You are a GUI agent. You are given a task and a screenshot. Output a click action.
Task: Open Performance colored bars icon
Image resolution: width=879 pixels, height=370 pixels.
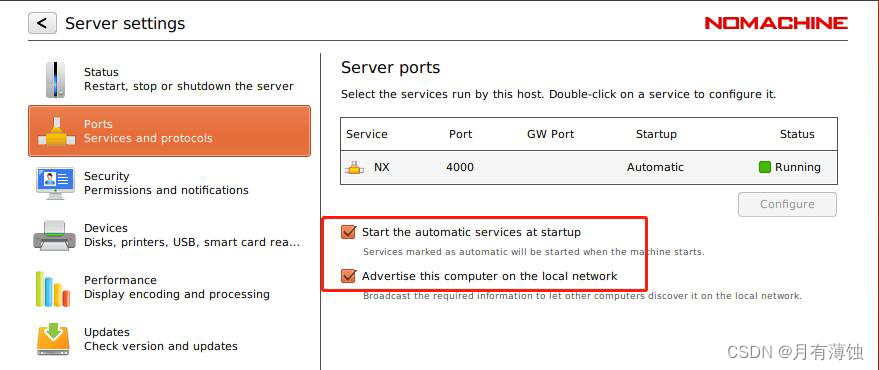point(53,289)
